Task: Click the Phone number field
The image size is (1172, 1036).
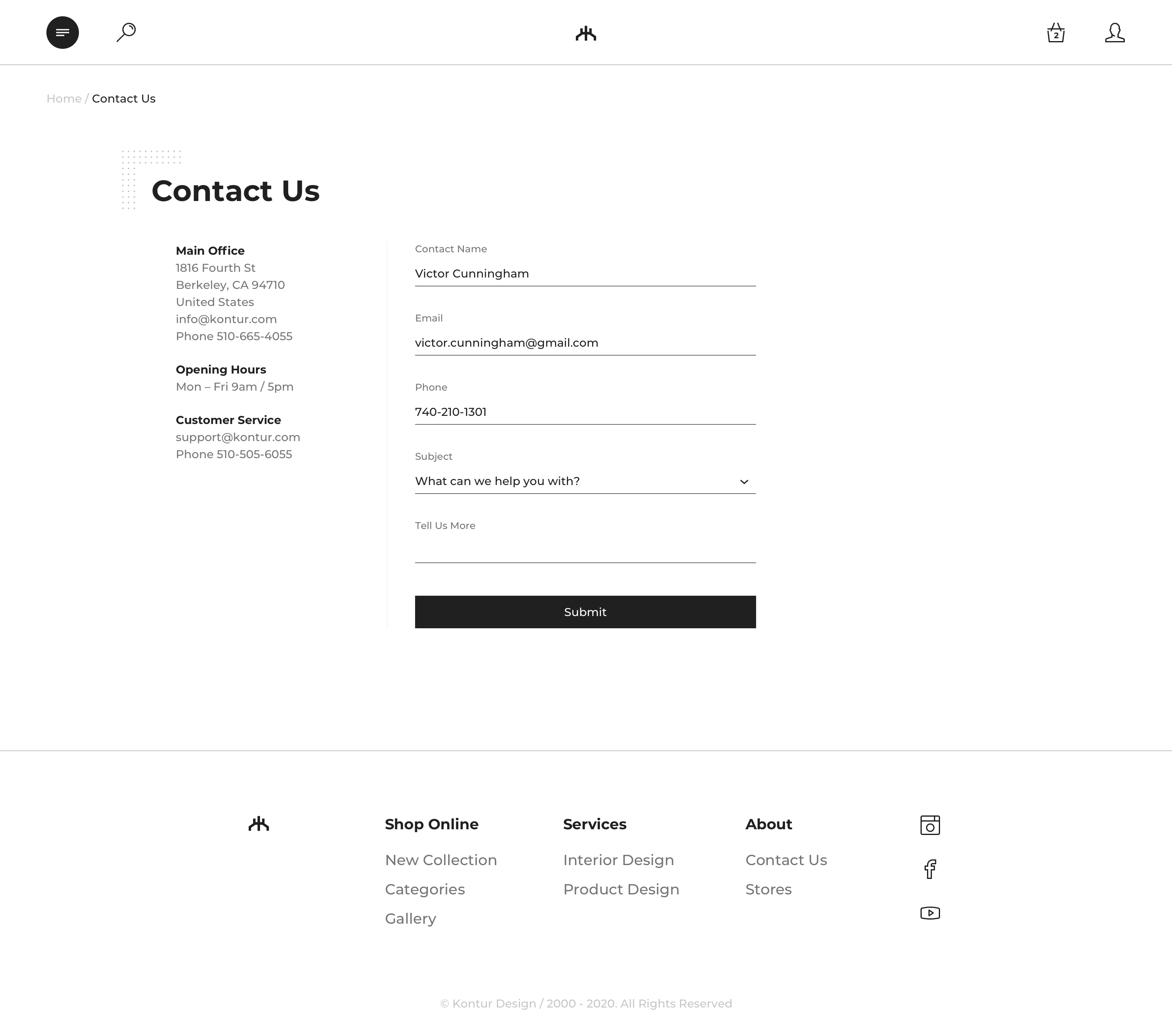Action: pyautogui.click(x=585, y=412)
